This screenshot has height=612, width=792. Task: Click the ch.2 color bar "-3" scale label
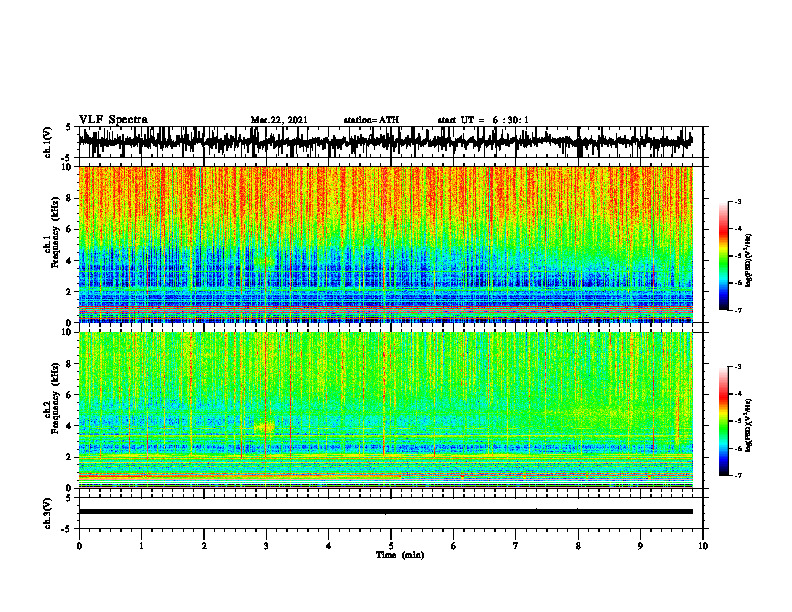(738, 367)
